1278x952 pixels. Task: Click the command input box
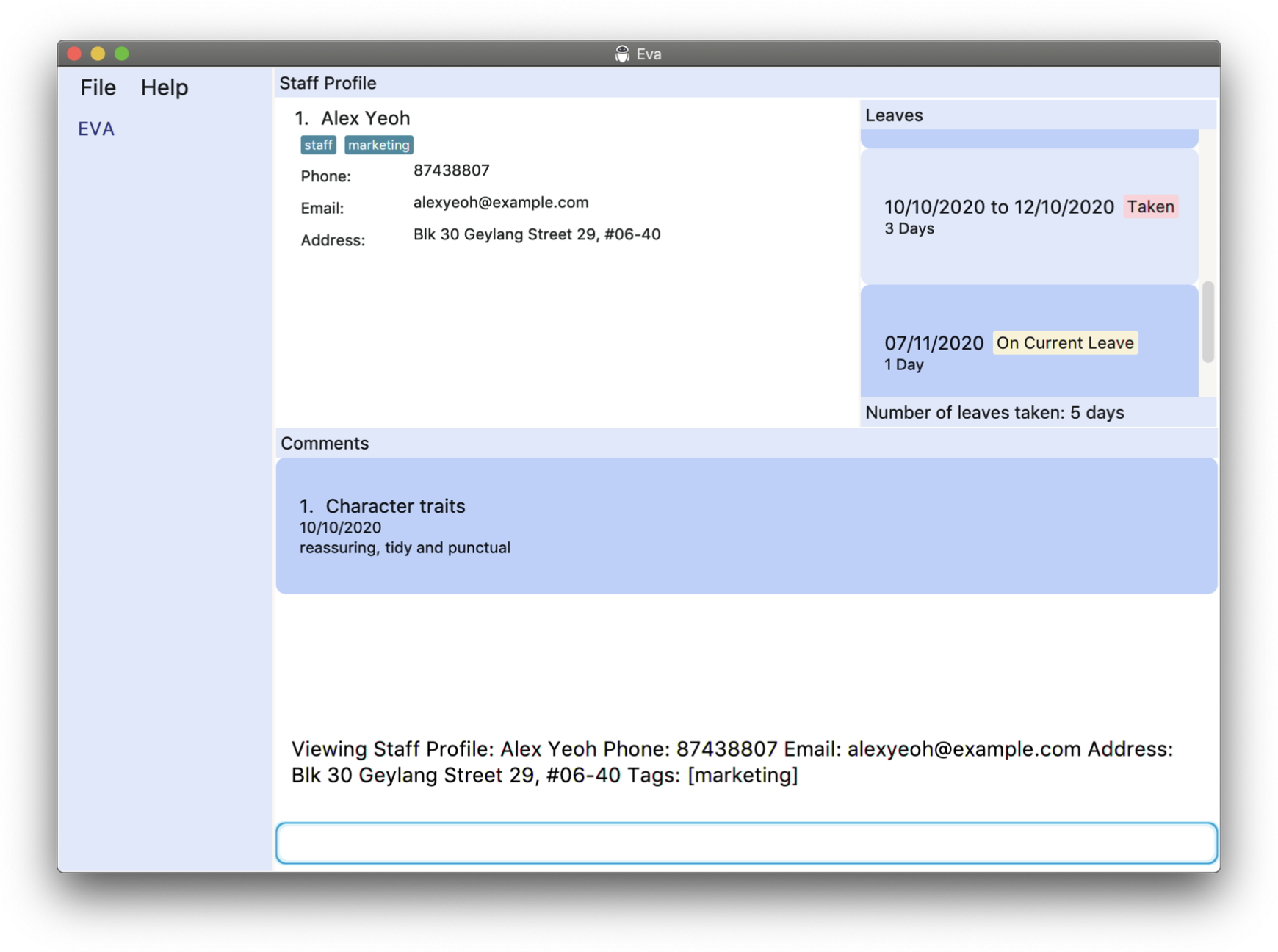(746, 843)
